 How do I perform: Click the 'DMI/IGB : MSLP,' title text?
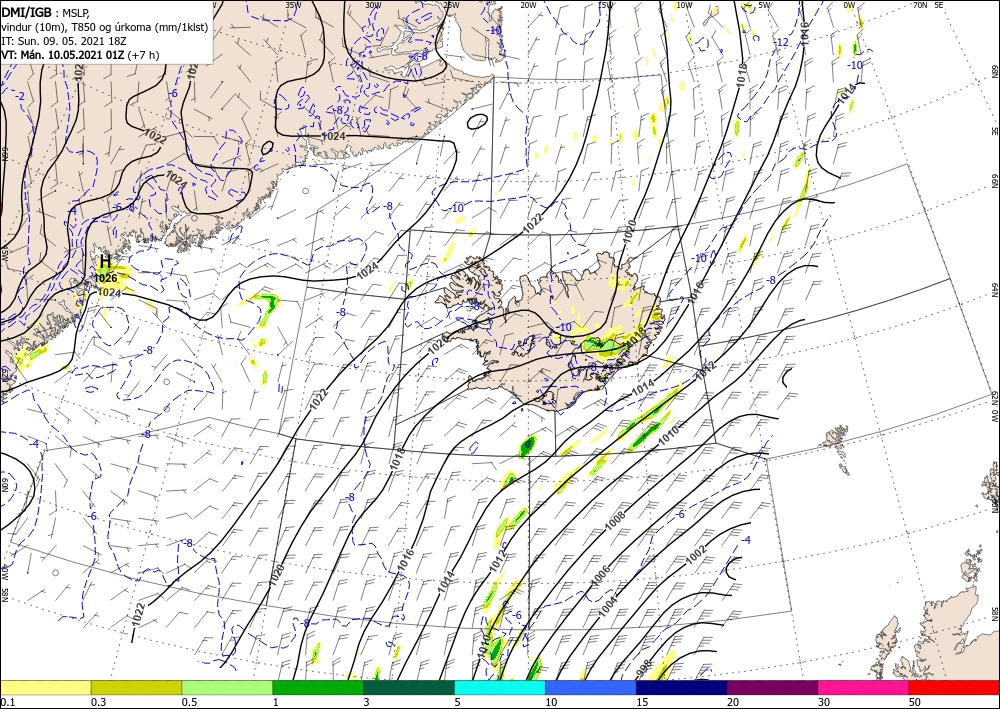pos(45,12)
